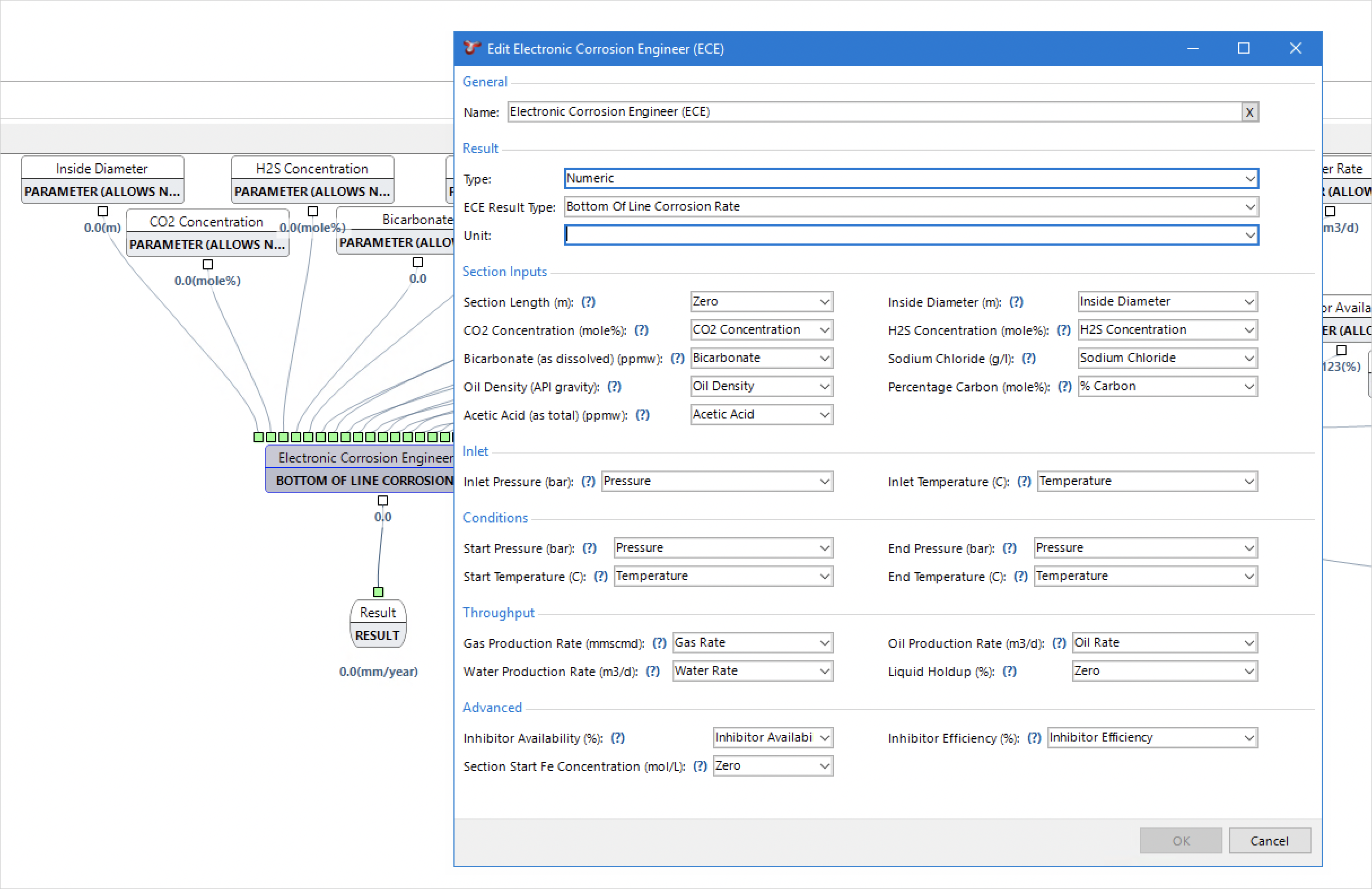
Task: Open the result Type dropdown
Action: point(1249,178)
